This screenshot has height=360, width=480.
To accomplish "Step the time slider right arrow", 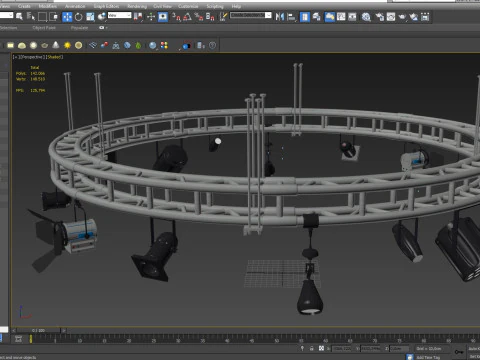I will coord(63,330).
